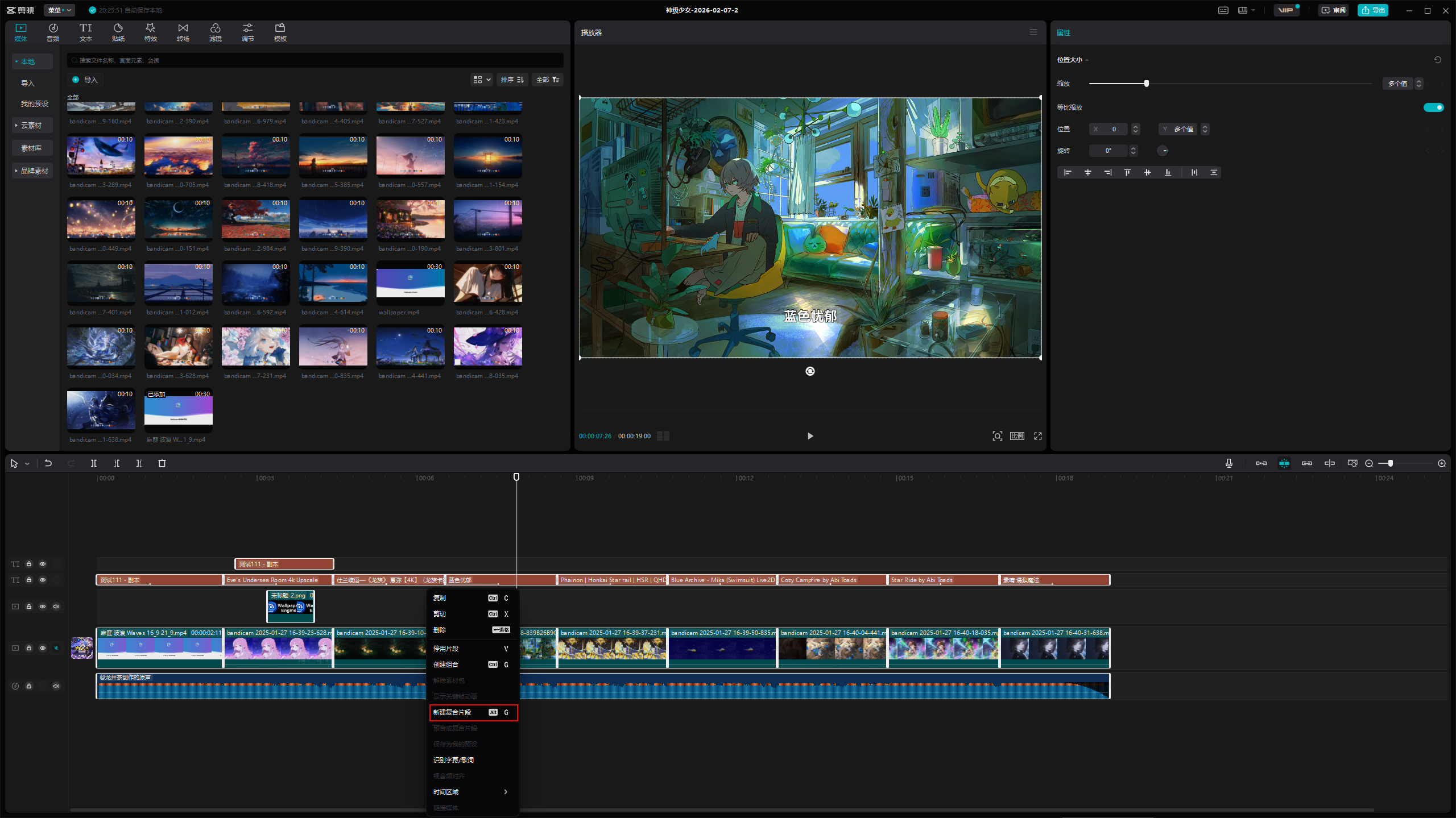Screen dimensions: 1456x818
Task: Click align left icon in properties panel
Action: 1068,172
